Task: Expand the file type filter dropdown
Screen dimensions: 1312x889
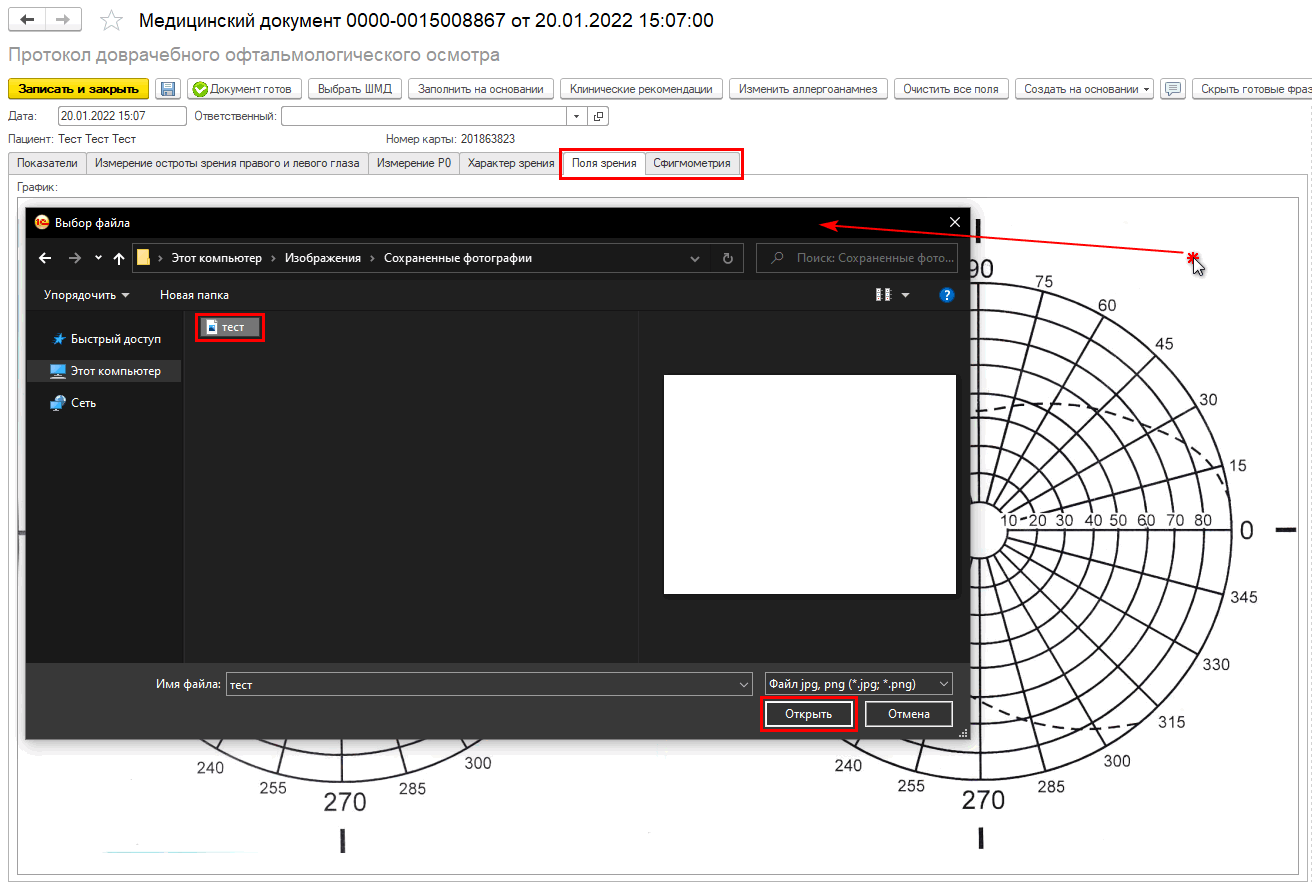Action: point(942,684)
